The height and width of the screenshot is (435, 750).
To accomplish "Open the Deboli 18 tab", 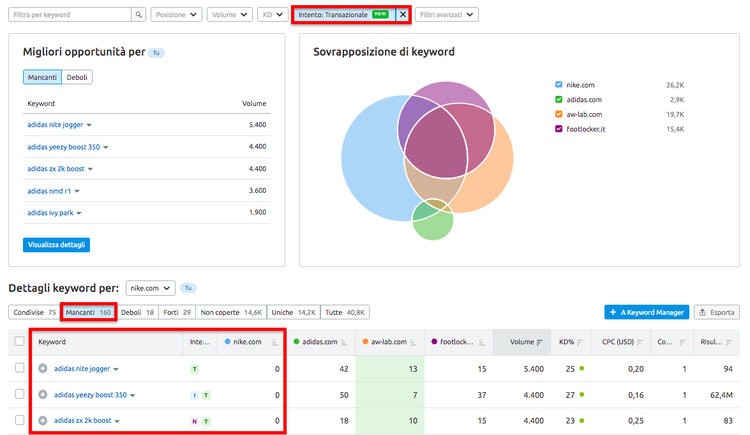I will coord(137,312).
